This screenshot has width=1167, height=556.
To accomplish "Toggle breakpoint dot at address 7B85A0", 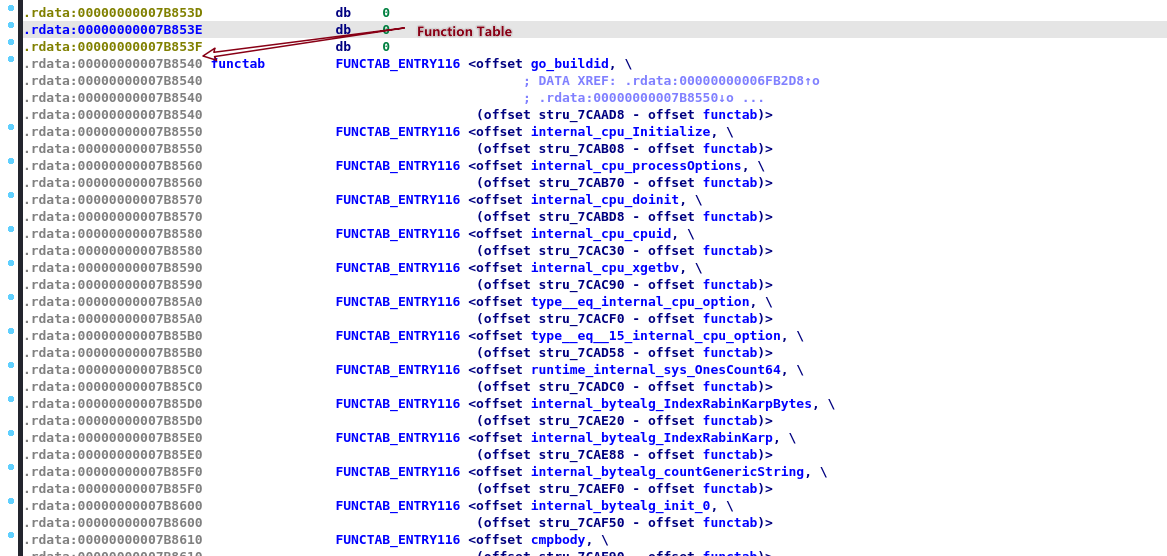I will tap(10, 298).
